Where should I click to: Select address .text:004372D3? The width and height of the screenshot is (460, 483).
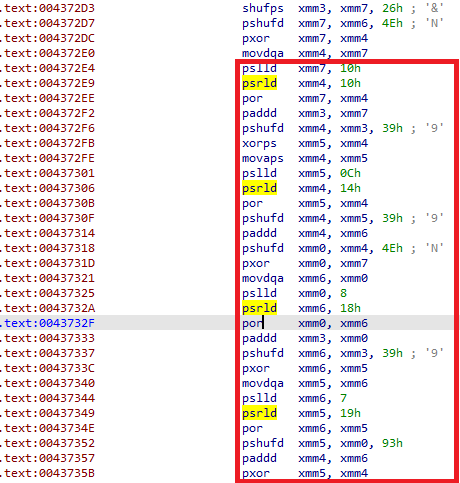tap(47, 8)
